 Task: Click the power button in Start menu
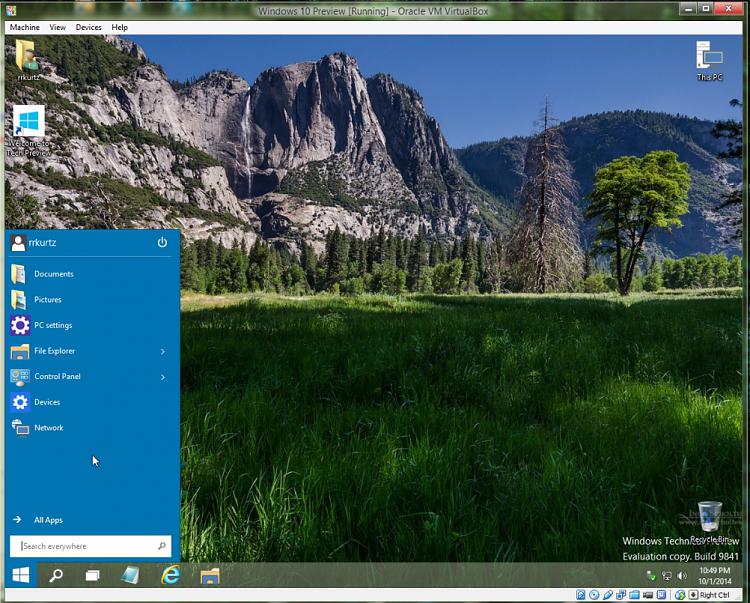point(162,242)
